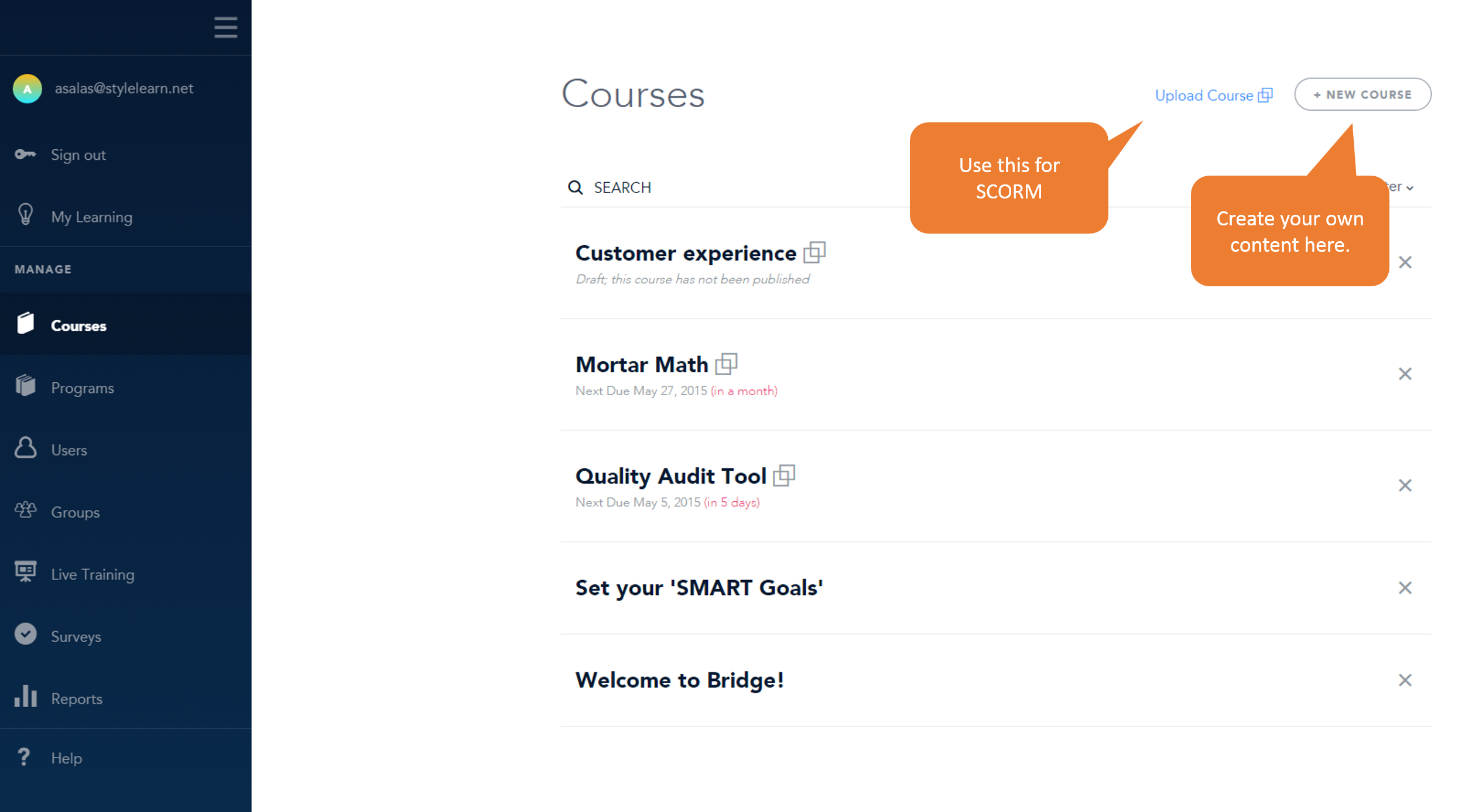Viewport: 1472px width, 812px height.
Task: Click the Search input field
Action: [x=732, y=187]
